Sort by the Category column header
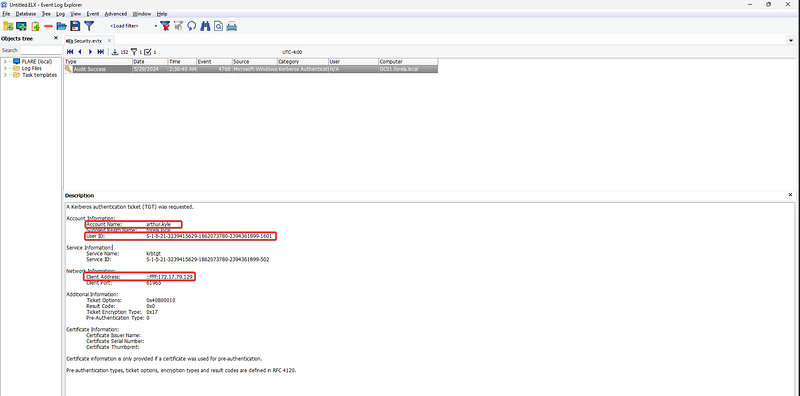The image size is (800, 396). click(303, 62)
